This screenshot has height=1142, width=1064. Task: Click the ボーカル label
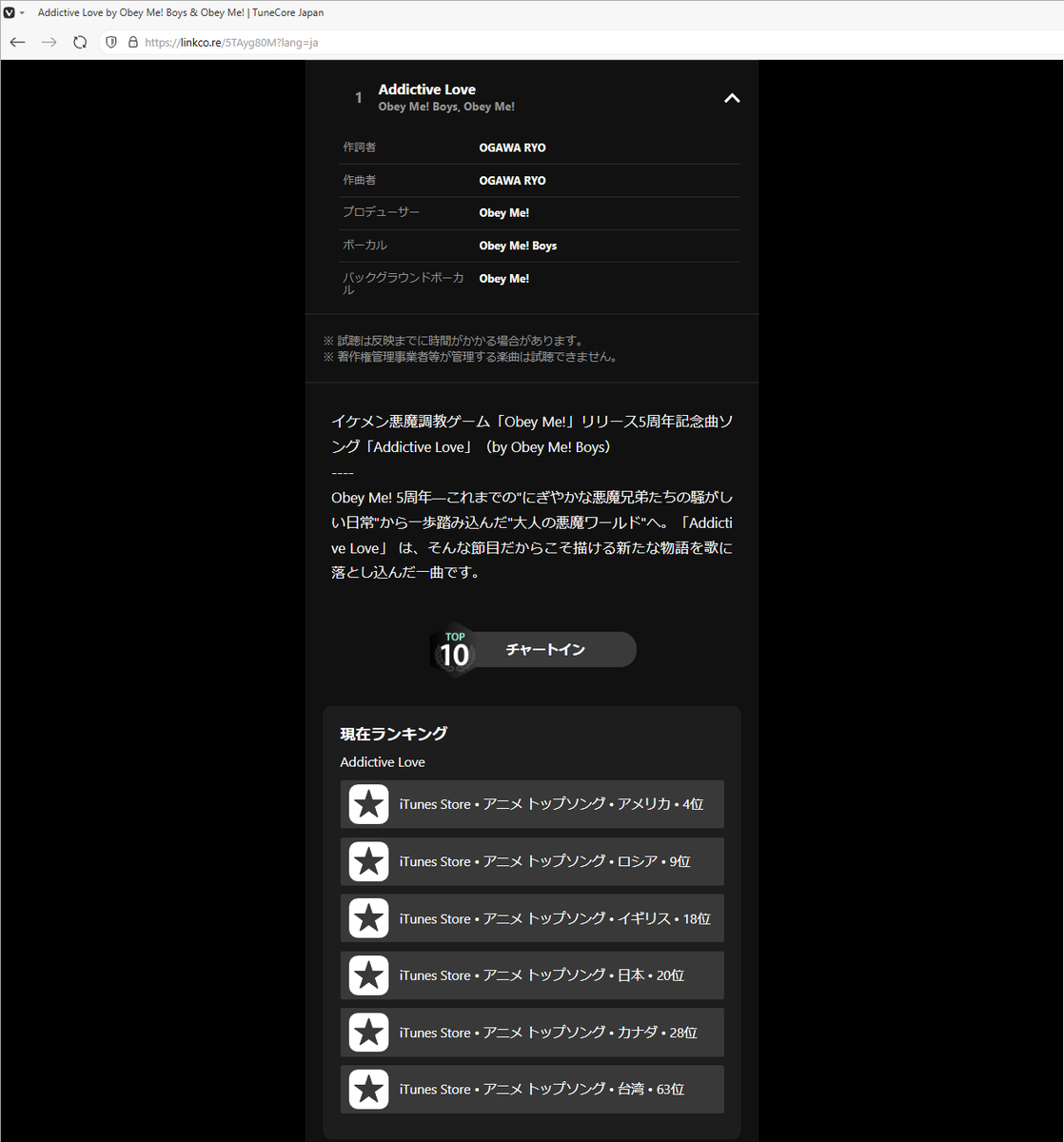365,245
